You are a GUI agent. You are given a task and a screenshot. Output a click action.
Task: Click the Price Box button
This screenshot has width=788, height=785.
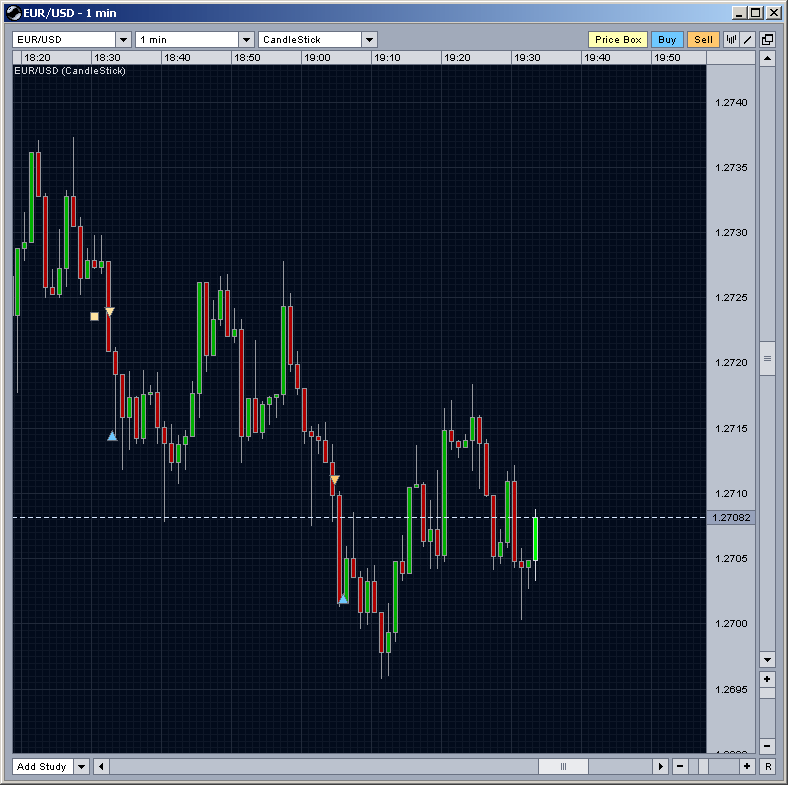coord(618,40)
